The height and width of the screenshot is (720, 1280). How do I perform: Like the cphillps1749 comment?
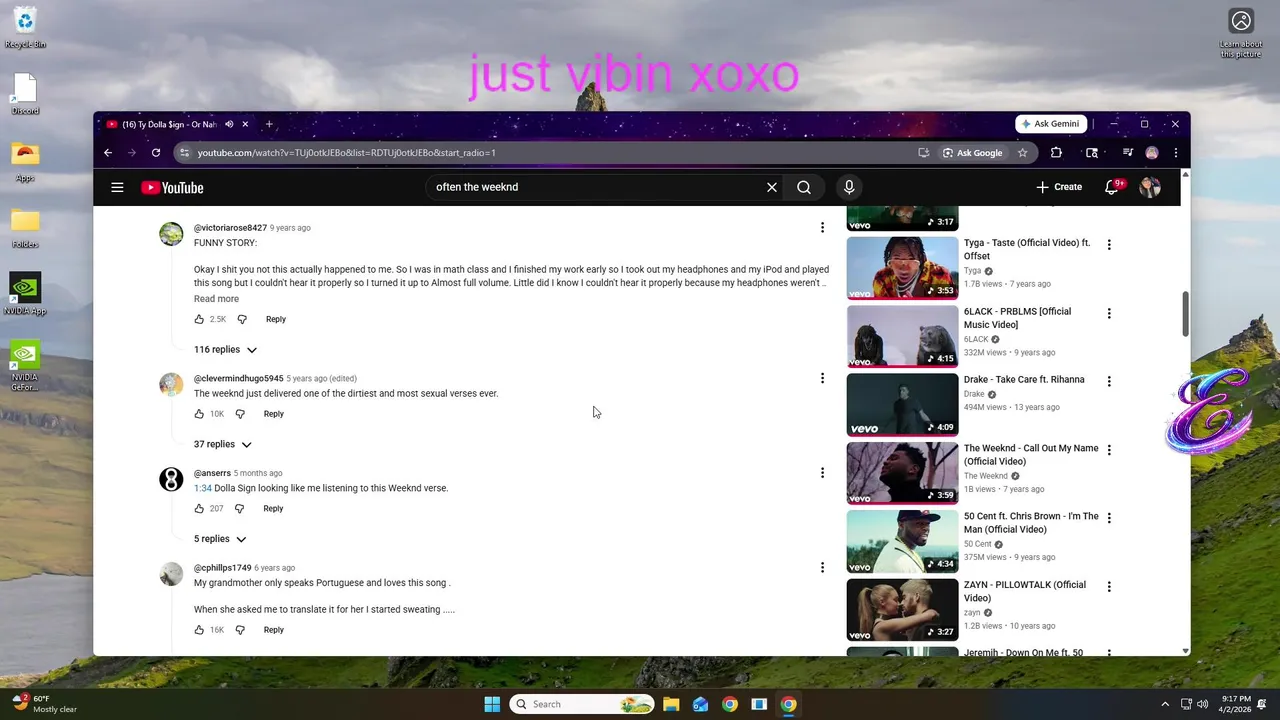[199, 630]
